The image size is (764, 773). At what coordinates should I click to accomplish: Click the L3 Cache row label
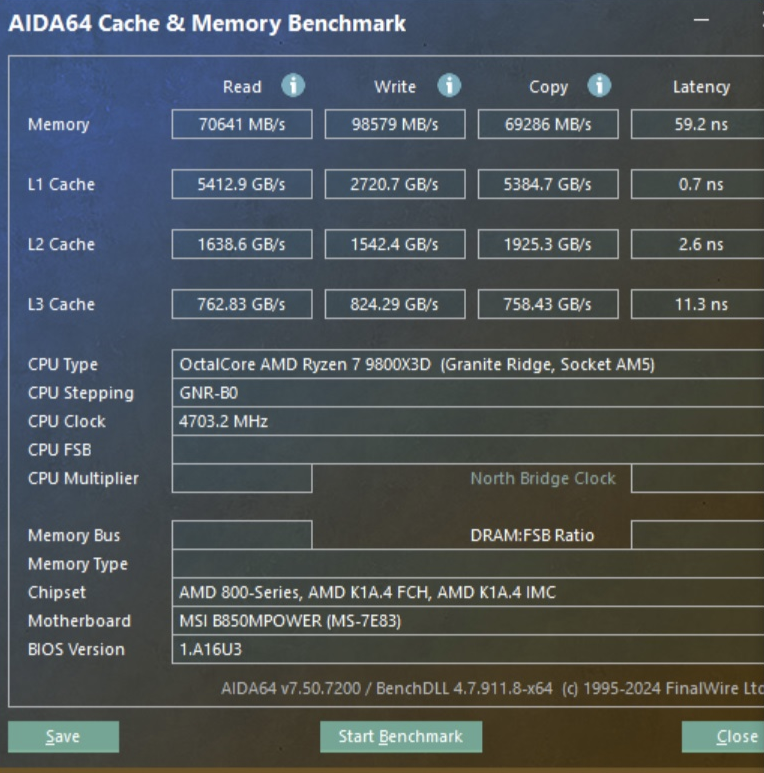coord(61,304)
